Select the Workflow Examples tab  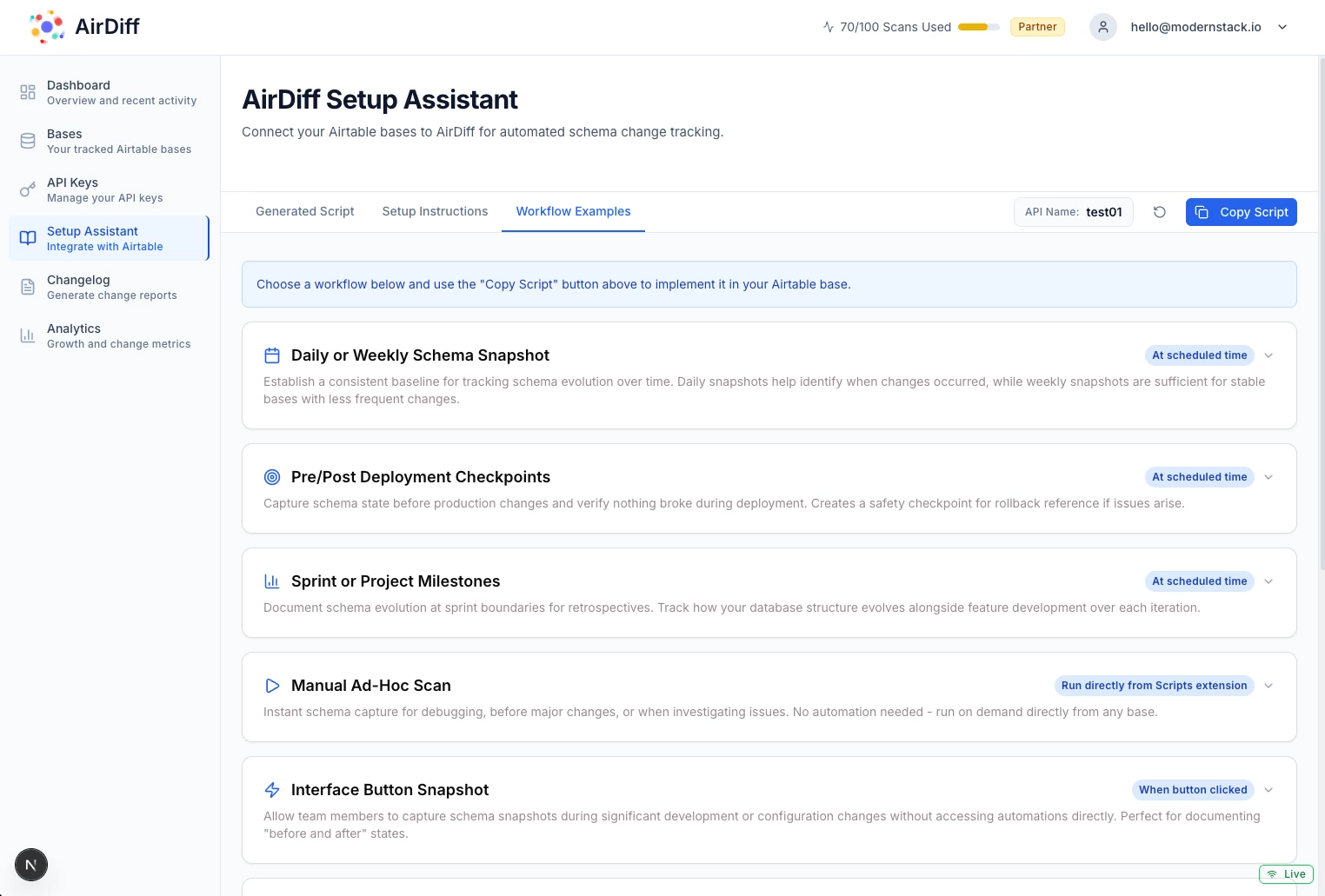pyautogui.click(x=574, y=211)
